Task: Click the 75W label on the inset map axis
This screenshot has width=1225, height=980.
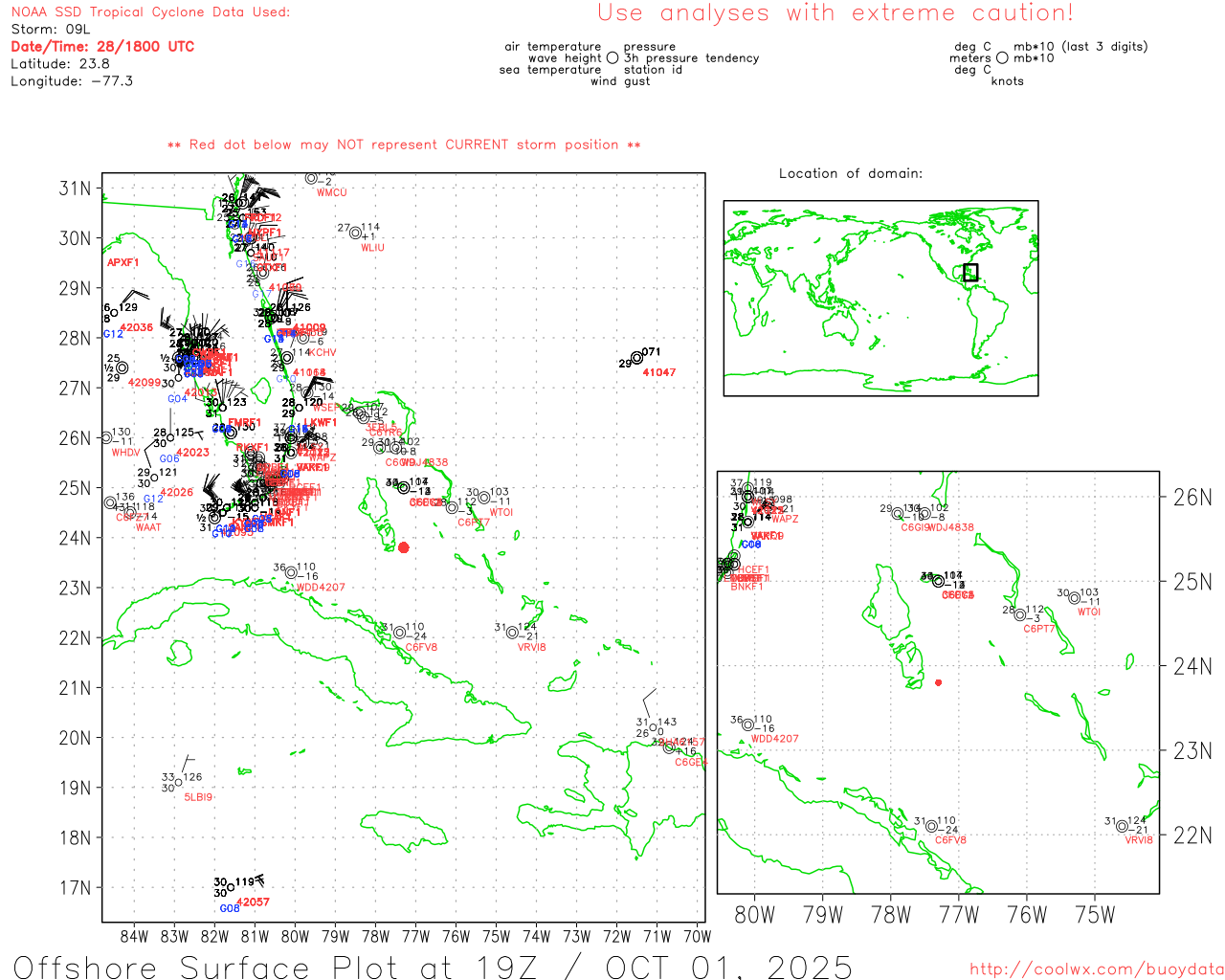Action: (x=1095, y=915)
